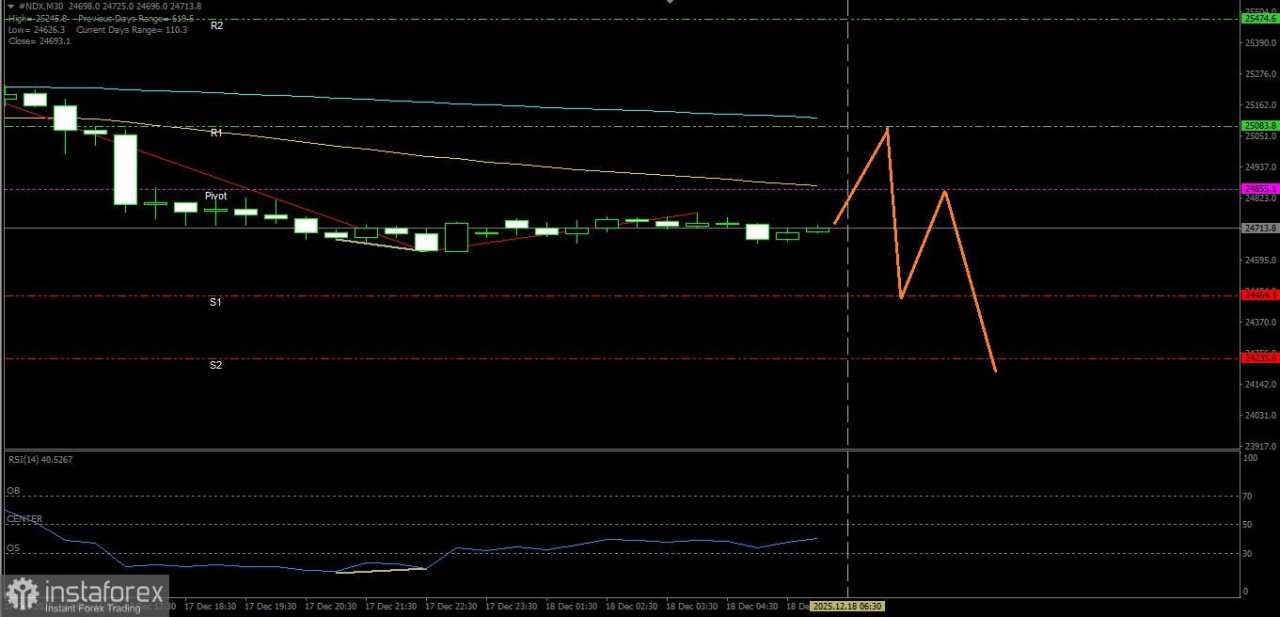The height and width of the screenshot is (617, 1280).
Task: Click the R2 pivot label
Action: [216, 26]
